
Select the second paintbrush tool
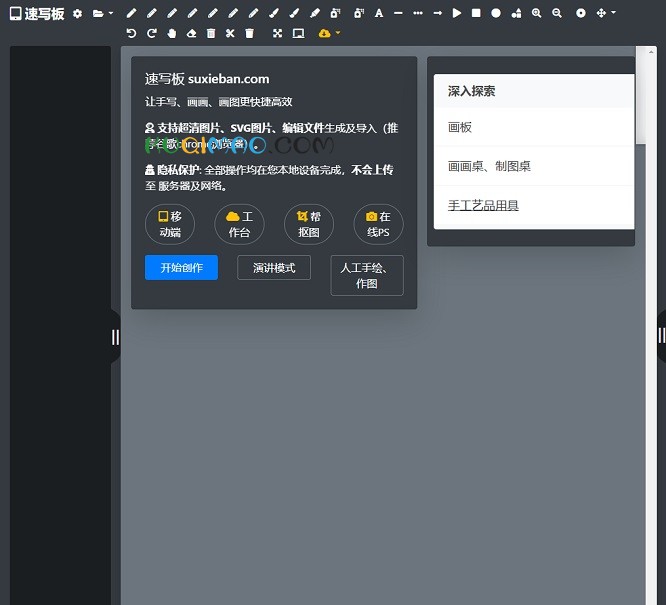point(294,14)
